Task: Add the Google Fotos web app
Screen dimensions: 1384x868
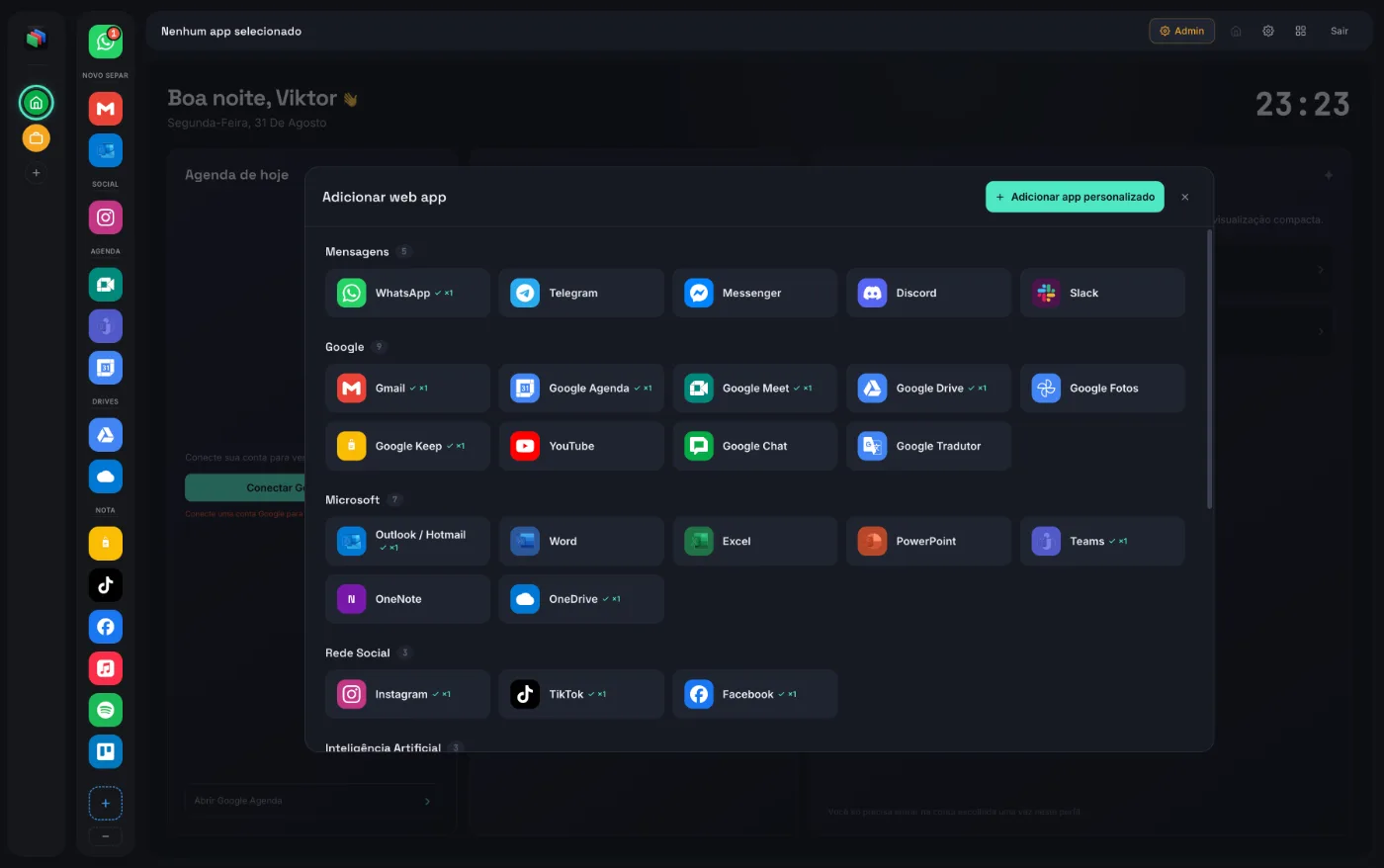Action: [x=1102, y=389]
